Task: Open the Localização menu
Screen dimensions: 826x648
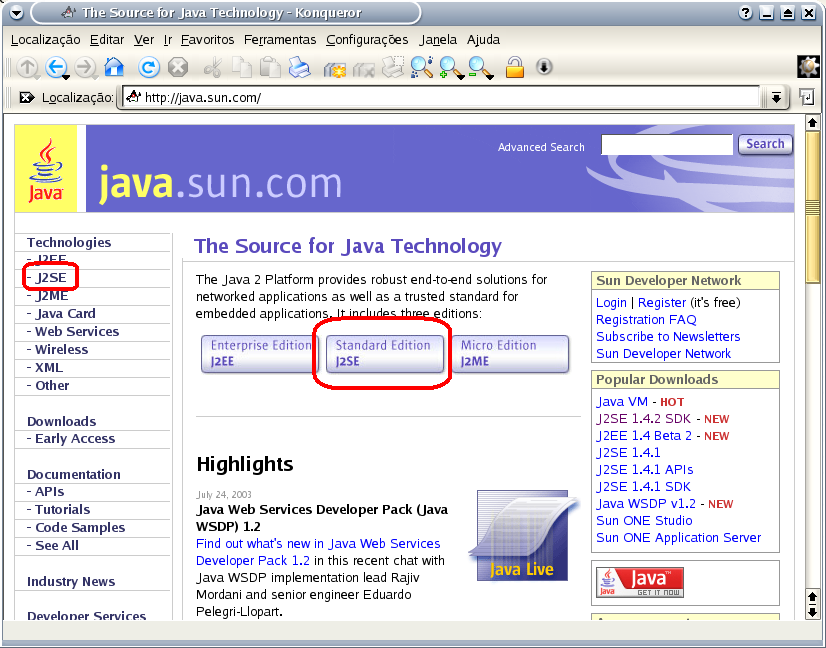Action: click(x=45, y=40)
